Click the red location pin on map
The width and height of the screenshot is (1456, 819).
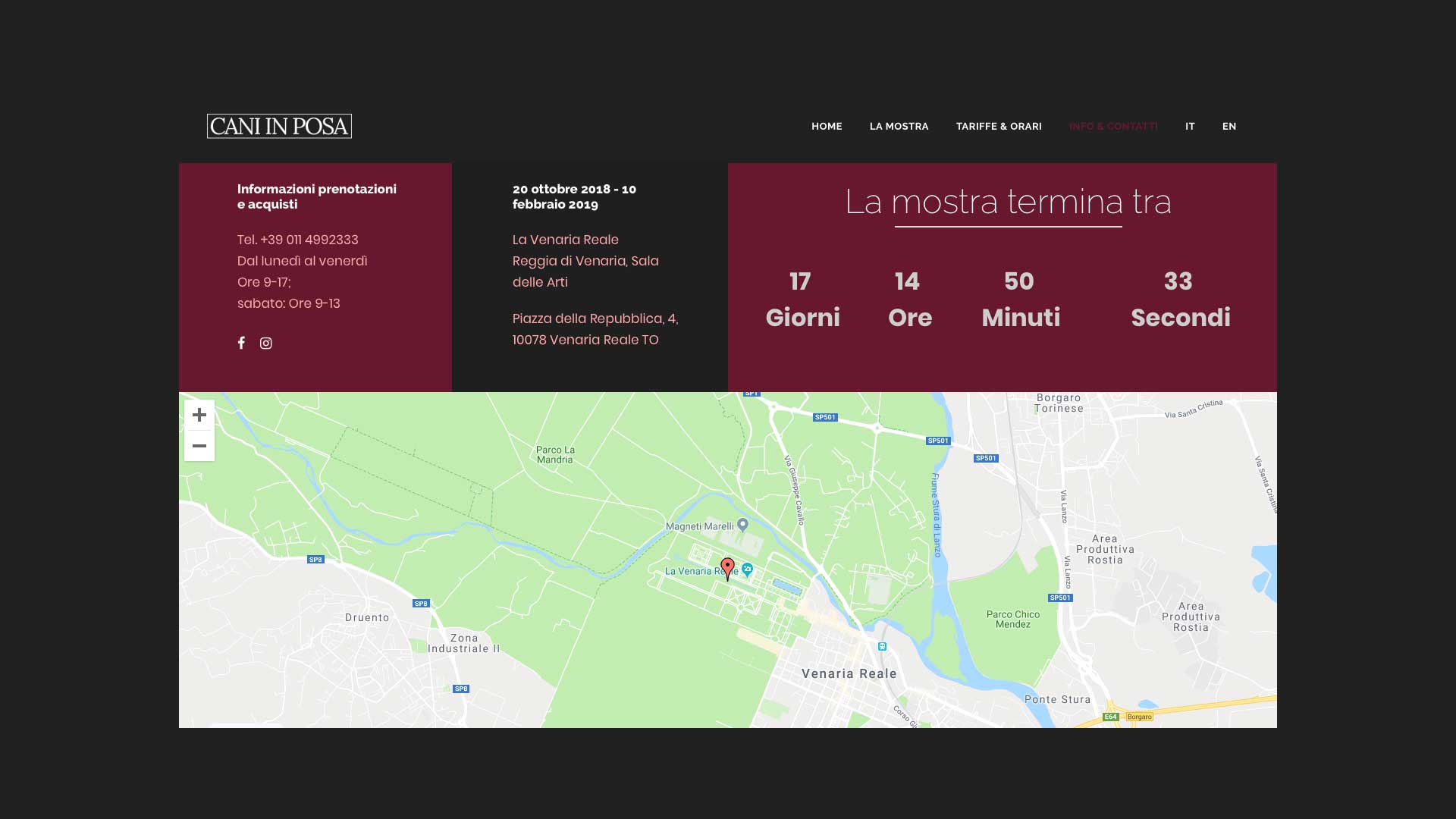(727, 569)
